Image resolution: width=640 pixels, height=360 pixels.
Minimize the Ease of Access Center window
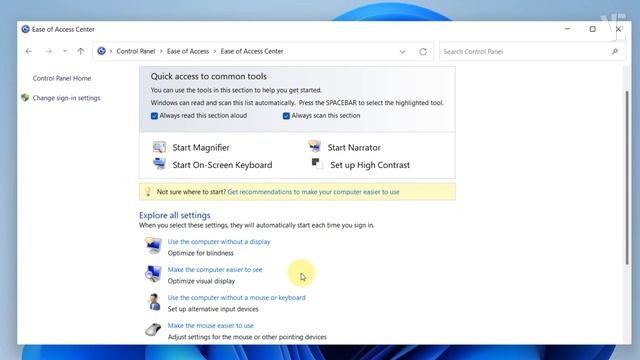567,29
